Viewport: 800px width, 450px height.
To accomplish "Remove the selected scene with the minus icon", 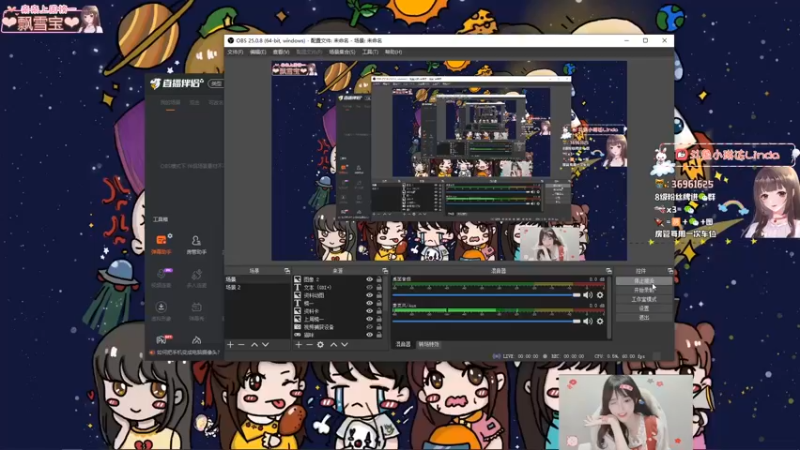I will (241, 345).
